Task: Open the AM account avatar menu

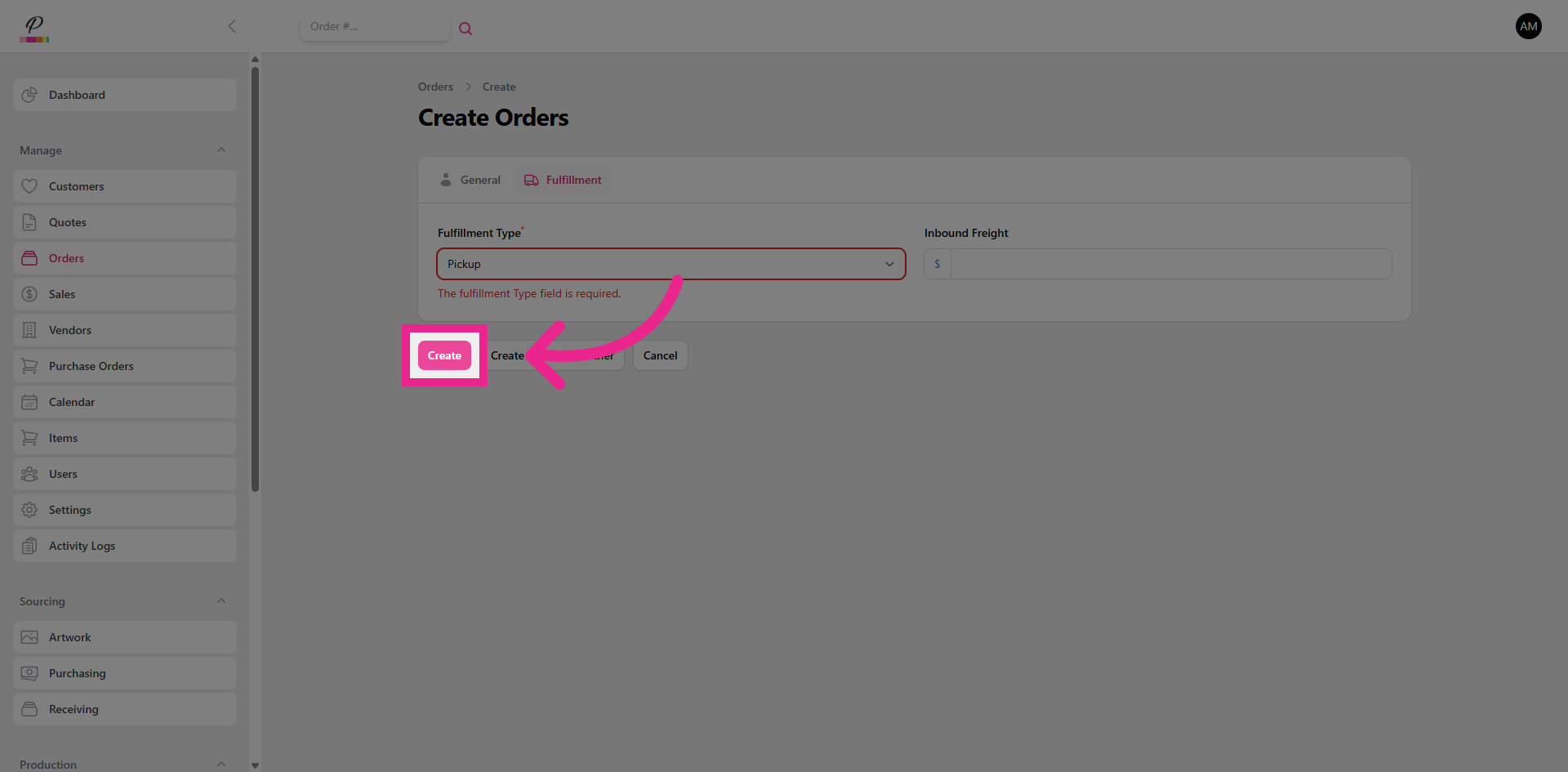Action: coord(1529,26)
